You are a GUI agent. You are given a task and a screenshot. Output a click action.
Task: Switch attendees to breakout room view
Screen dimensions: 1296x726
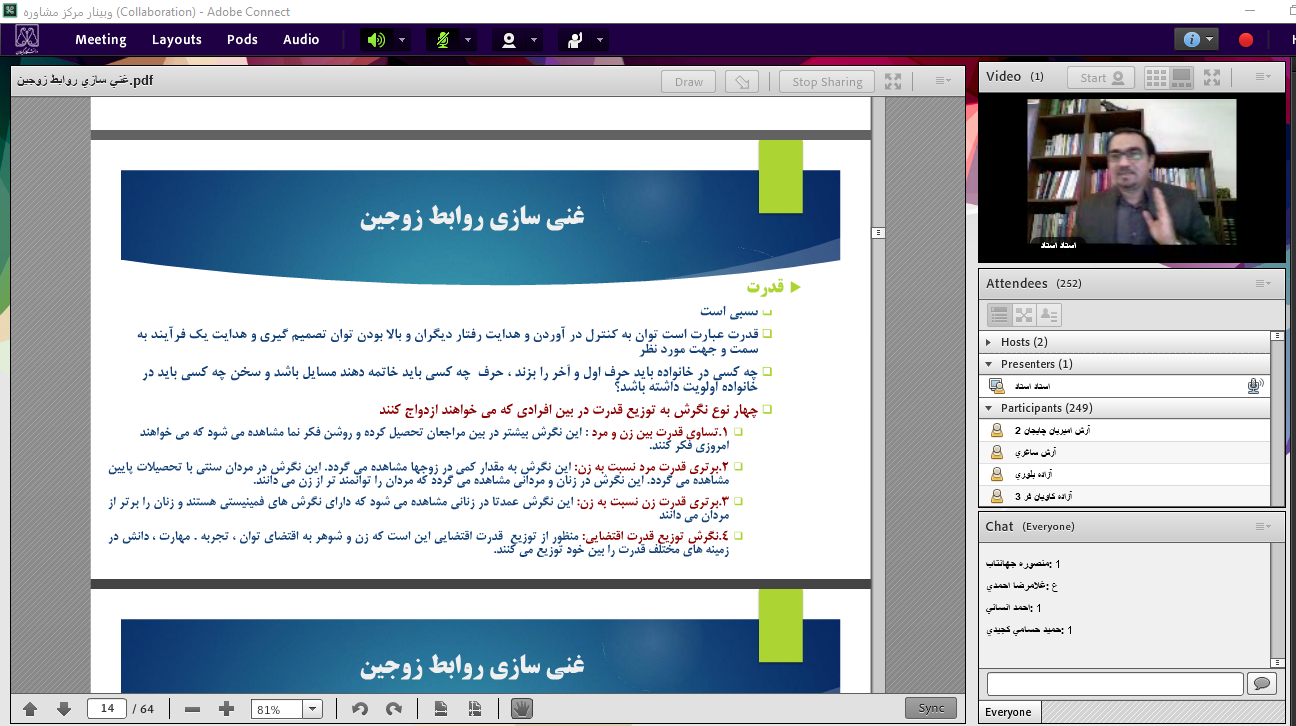click(1024, 315)
